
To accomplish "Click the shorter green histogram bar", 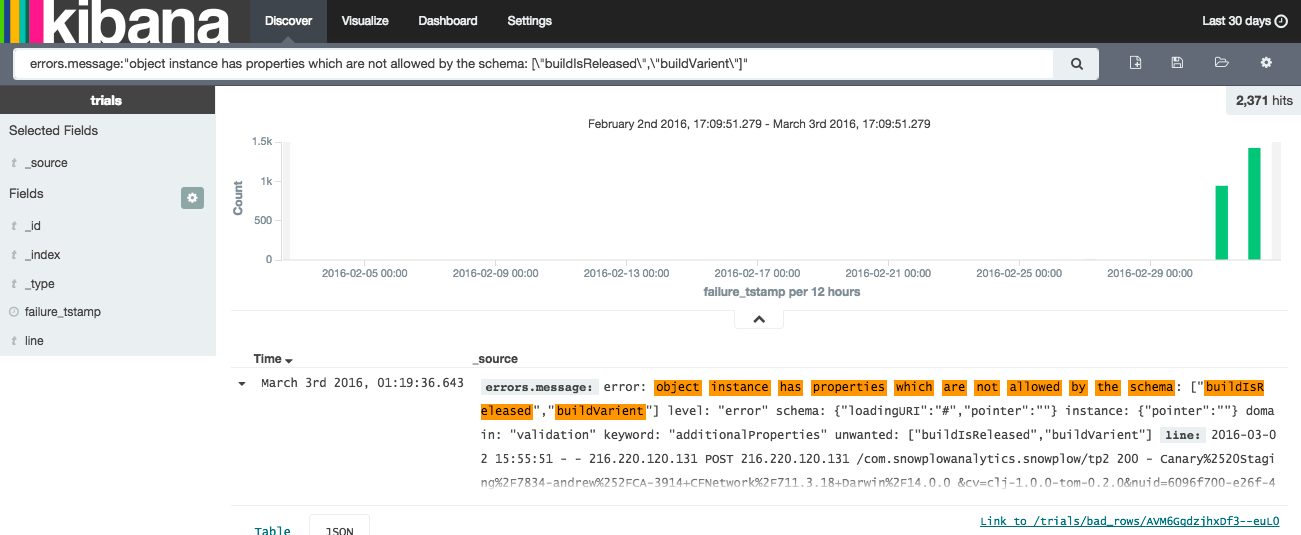I will pyautogui.click(x=1221, y=222).
